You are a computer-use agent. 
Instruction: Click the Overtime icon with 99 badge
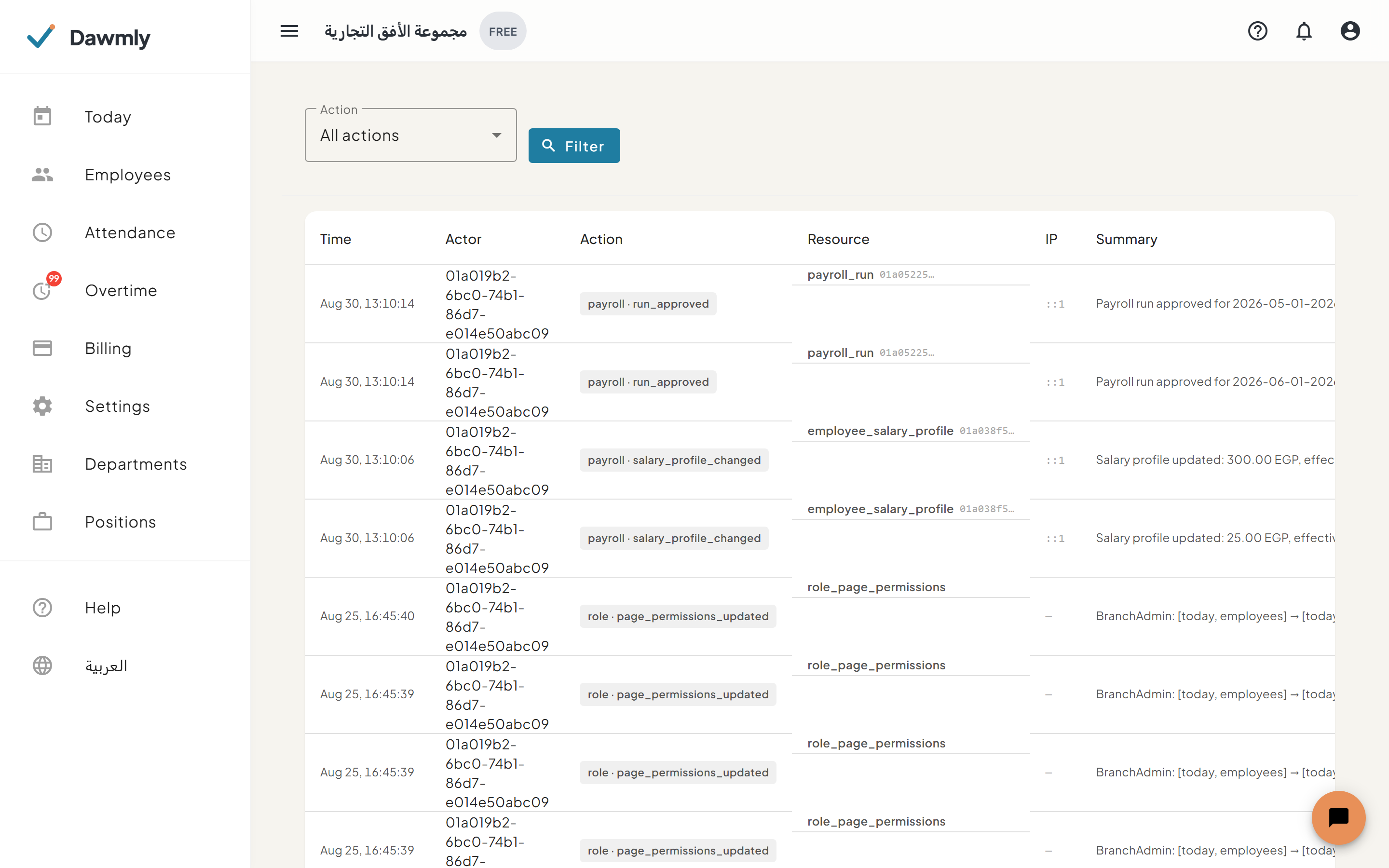click(42, 290)
